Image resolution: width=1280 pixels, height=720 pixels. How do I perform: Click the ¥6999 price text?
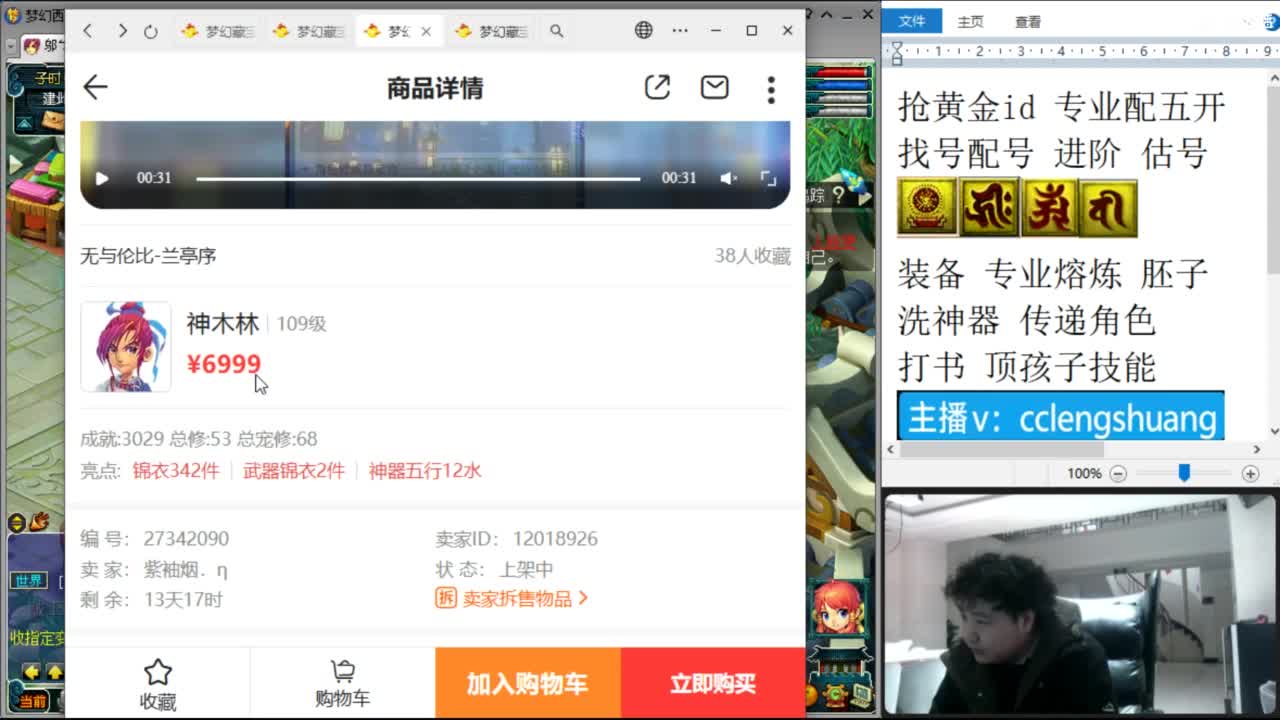pyautogui.click(x=224, y=364)
